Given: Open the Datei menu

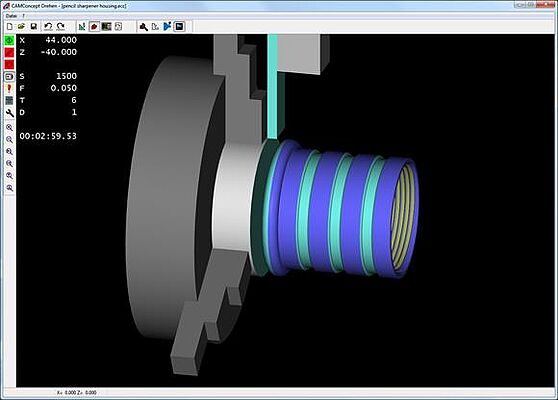Looking at the screenshot, I should 11,16.
